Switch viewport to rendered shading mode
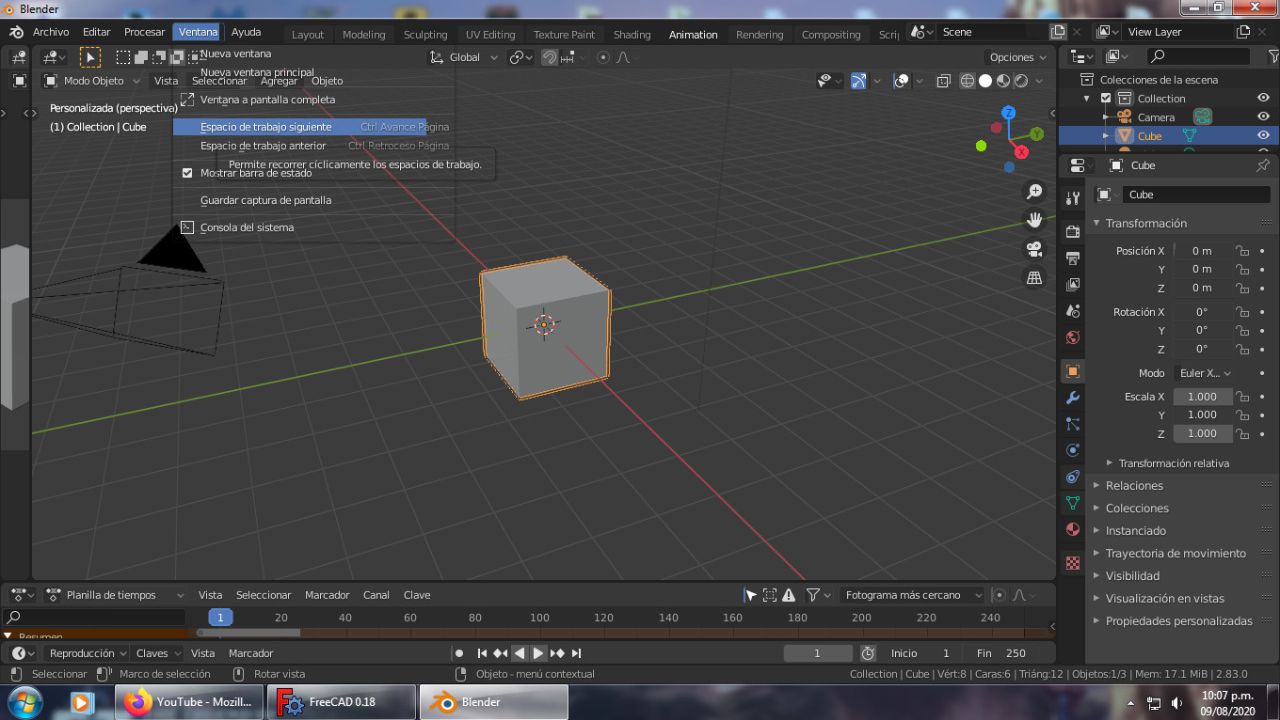Viewport: 1280px width, 720px height. (1020, 81)
